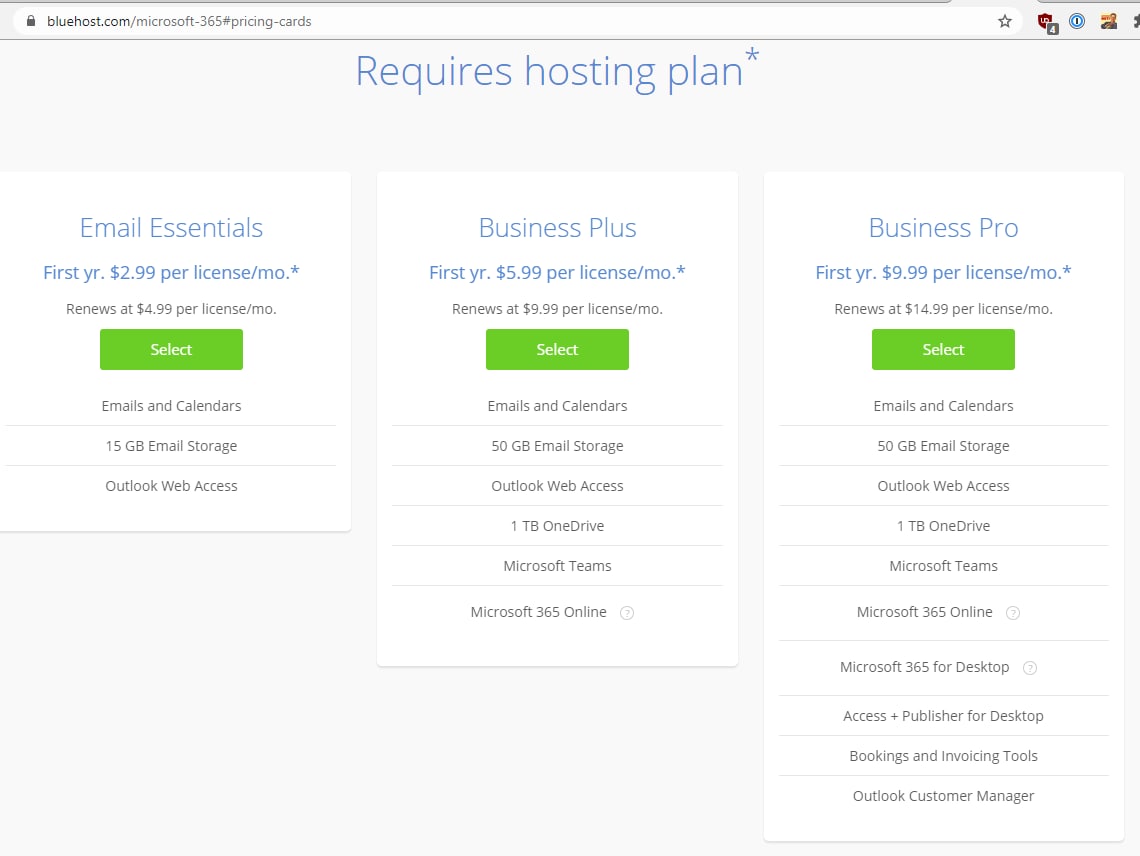The width and height of the screenshot is (1140, 856).
Task: Click Renews at $4.99 per license/mo. text
Action: tap(172, 309)
